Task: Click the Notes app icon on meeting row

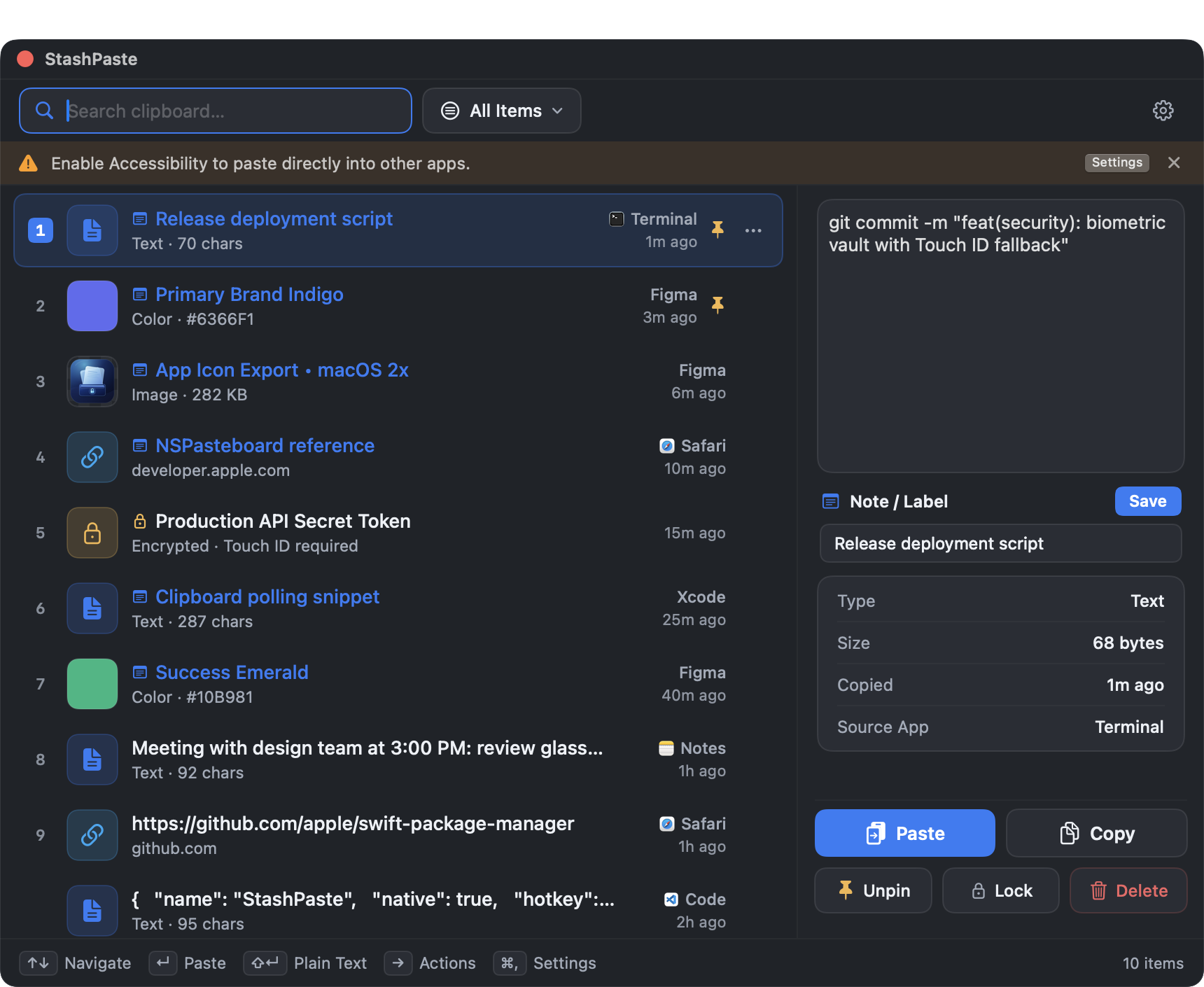Action: (x=666, y=748)
